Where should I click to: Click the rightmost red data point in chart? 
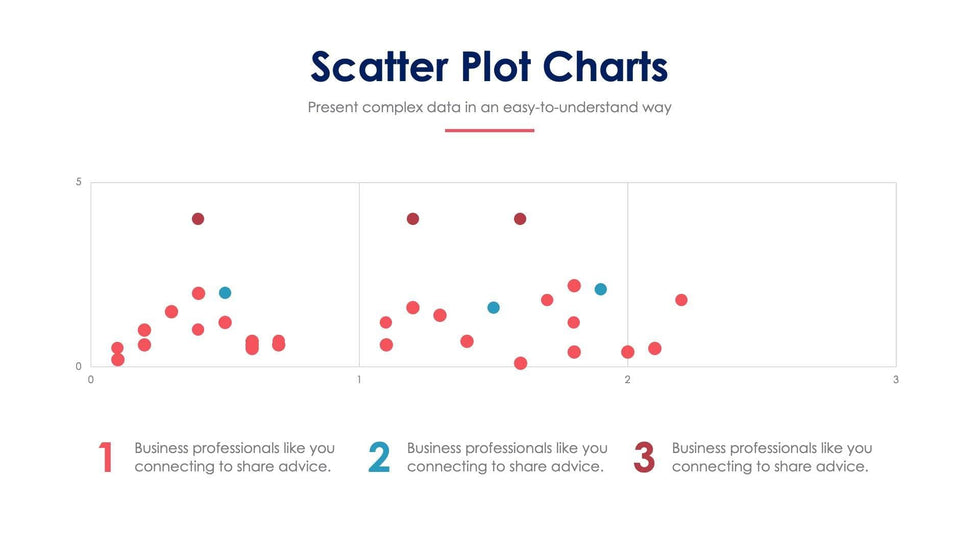[x=681, y=300]
